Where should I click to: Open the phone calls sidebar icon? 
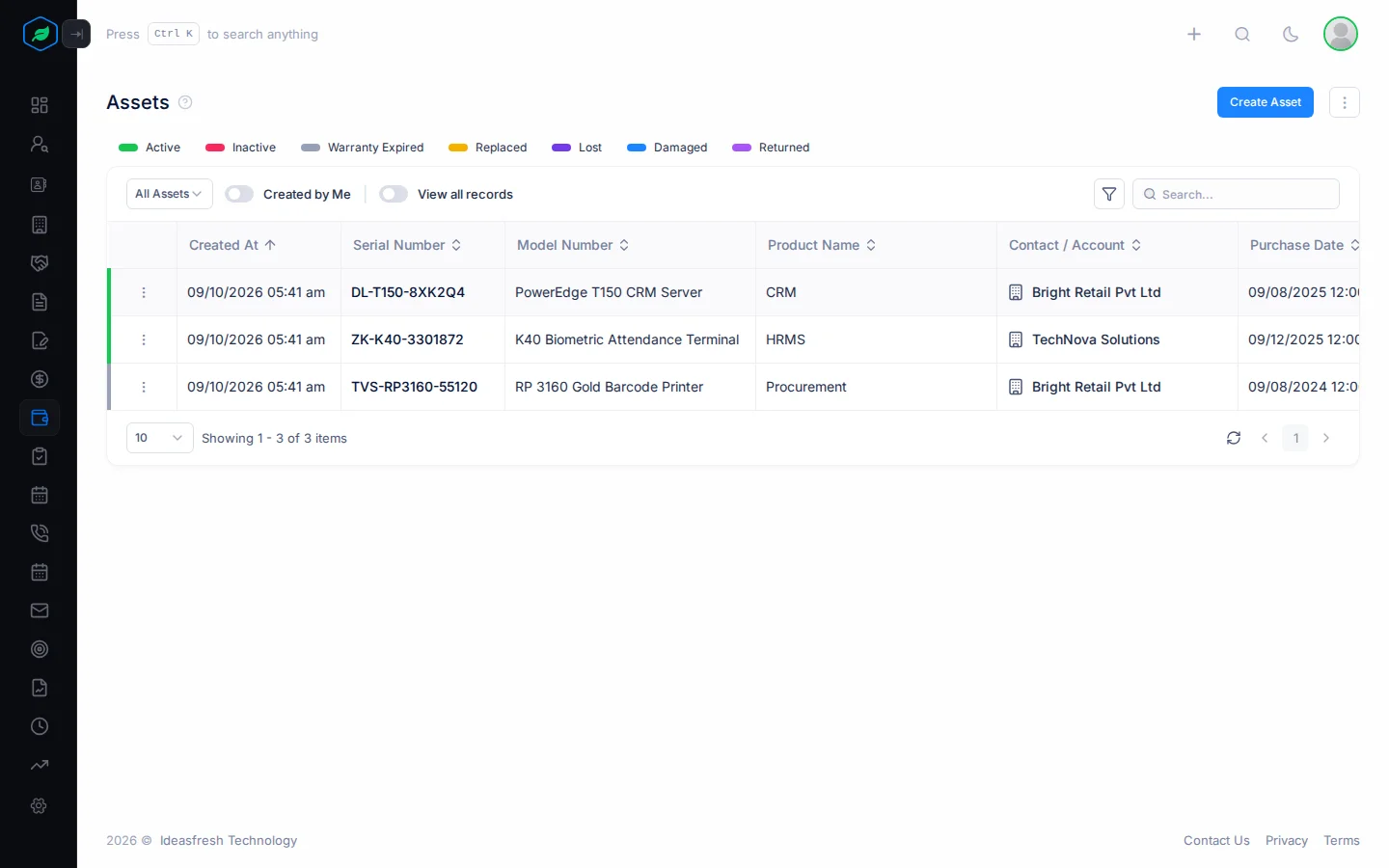coord(40,533)
